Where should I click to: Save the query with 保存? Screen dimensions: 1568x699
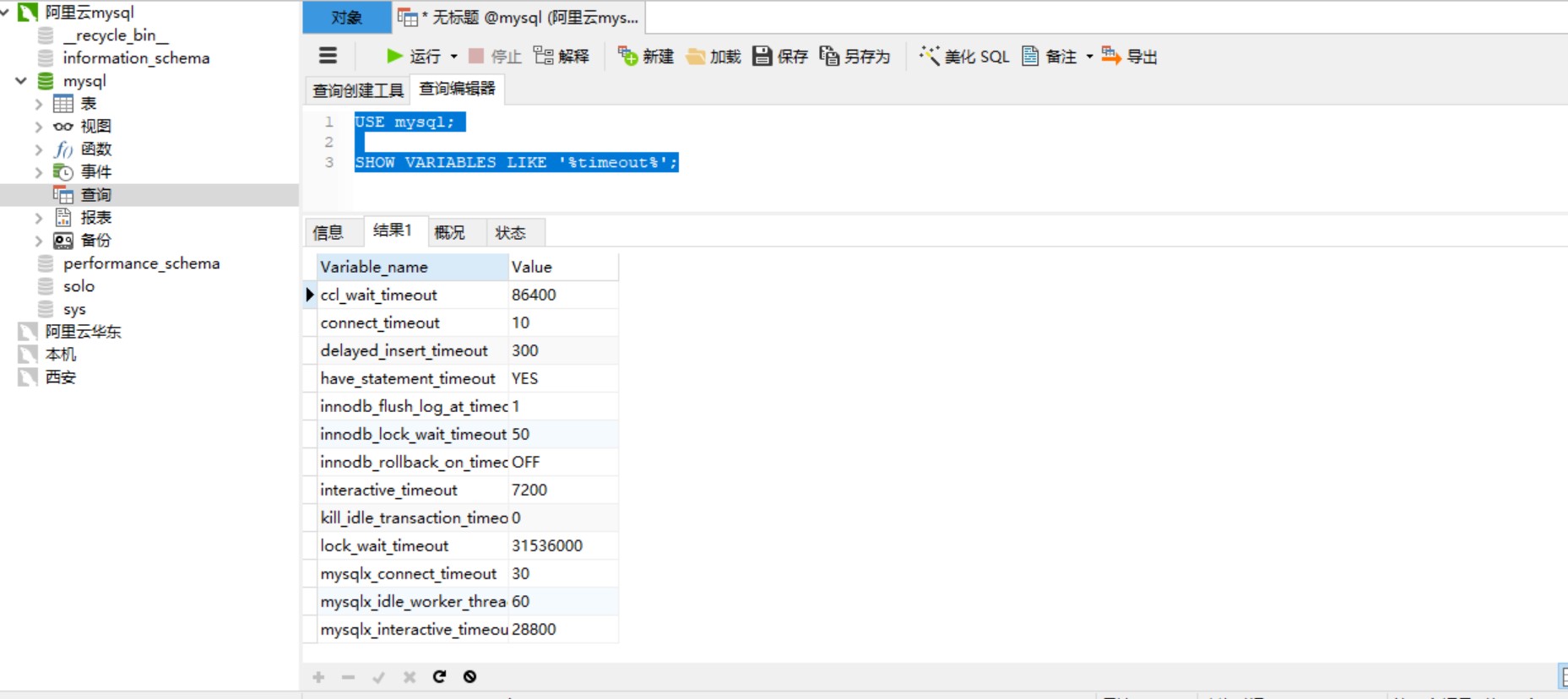pos(780,57)
